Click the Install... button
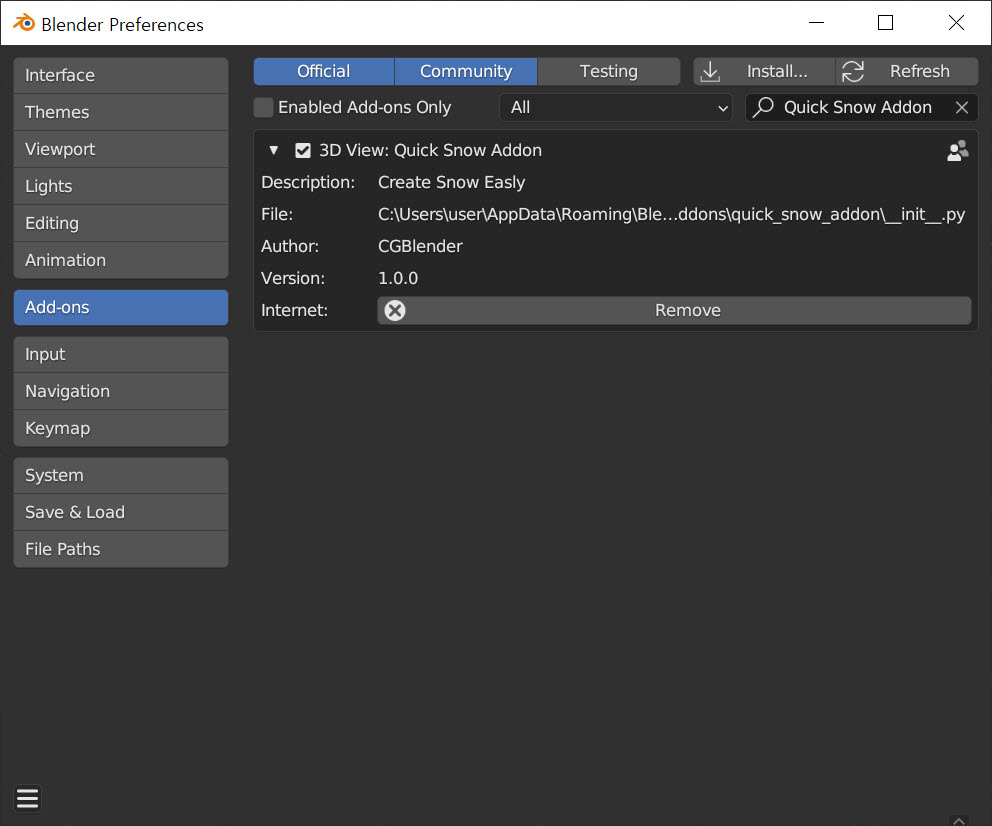Viewport: 992px width, 826px height. pos(764,71)
